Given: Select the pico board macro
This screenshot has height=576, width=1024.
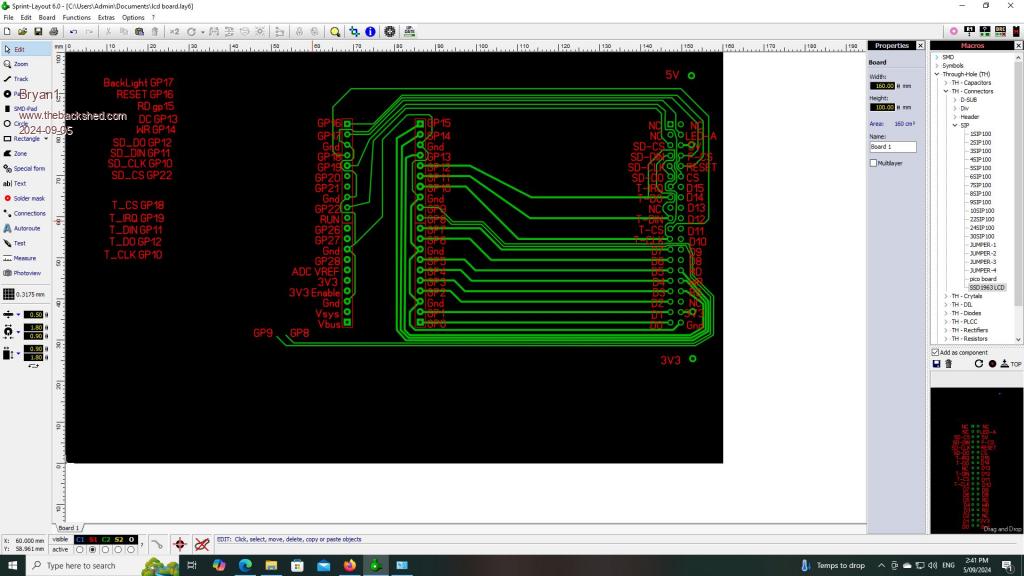Looking at the screenshot, I should [x=982, y=279].
